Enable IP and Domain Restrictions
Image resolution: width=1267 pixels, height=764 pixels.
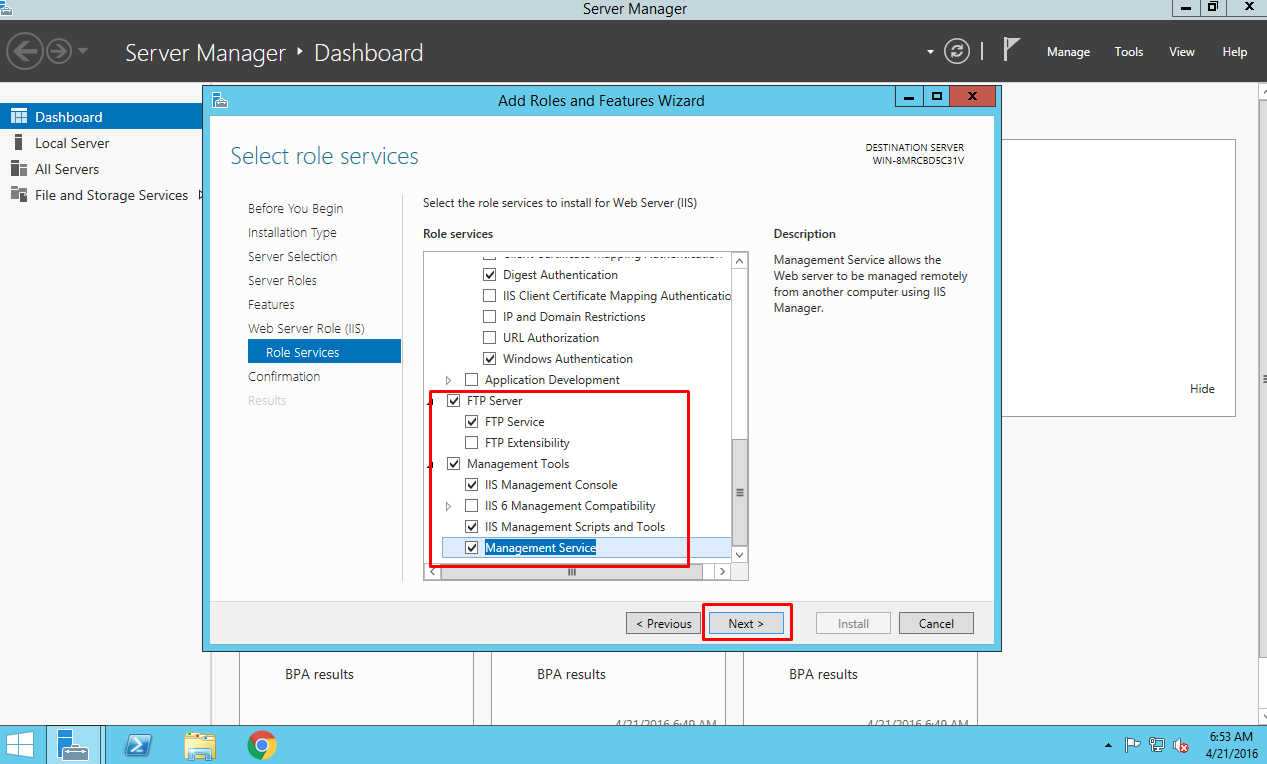coord(490,317)
